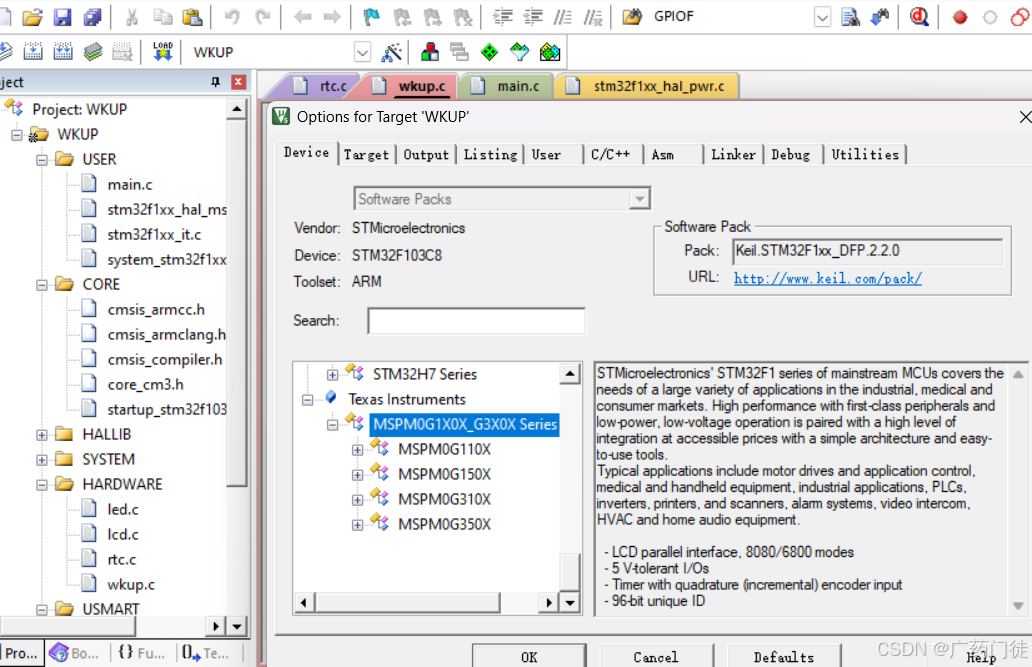Viewport: 1032px width, 667px height.
Task: Click the device tree vertical scrollbar
Action: pyautogui.click(x=569, y=480)
